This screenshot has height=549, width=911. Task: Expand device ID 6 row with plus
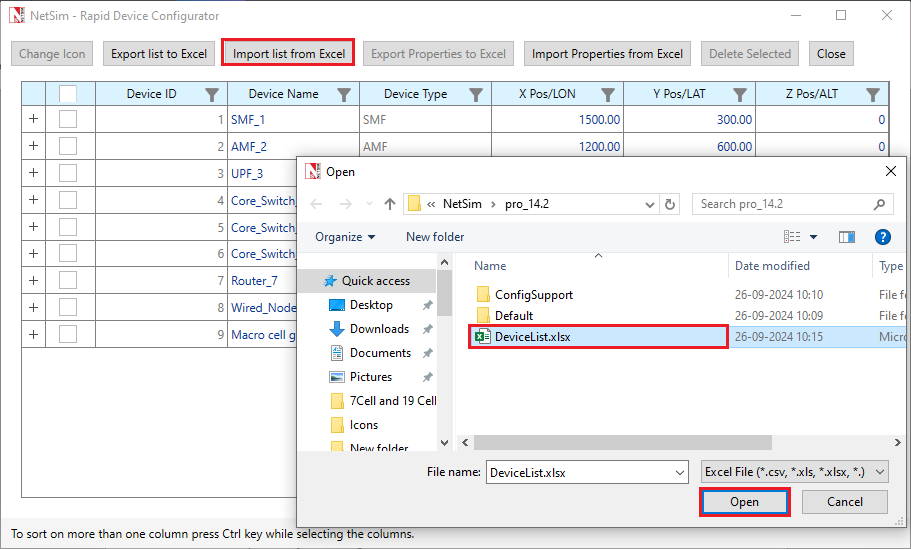(x=34, y=253)
